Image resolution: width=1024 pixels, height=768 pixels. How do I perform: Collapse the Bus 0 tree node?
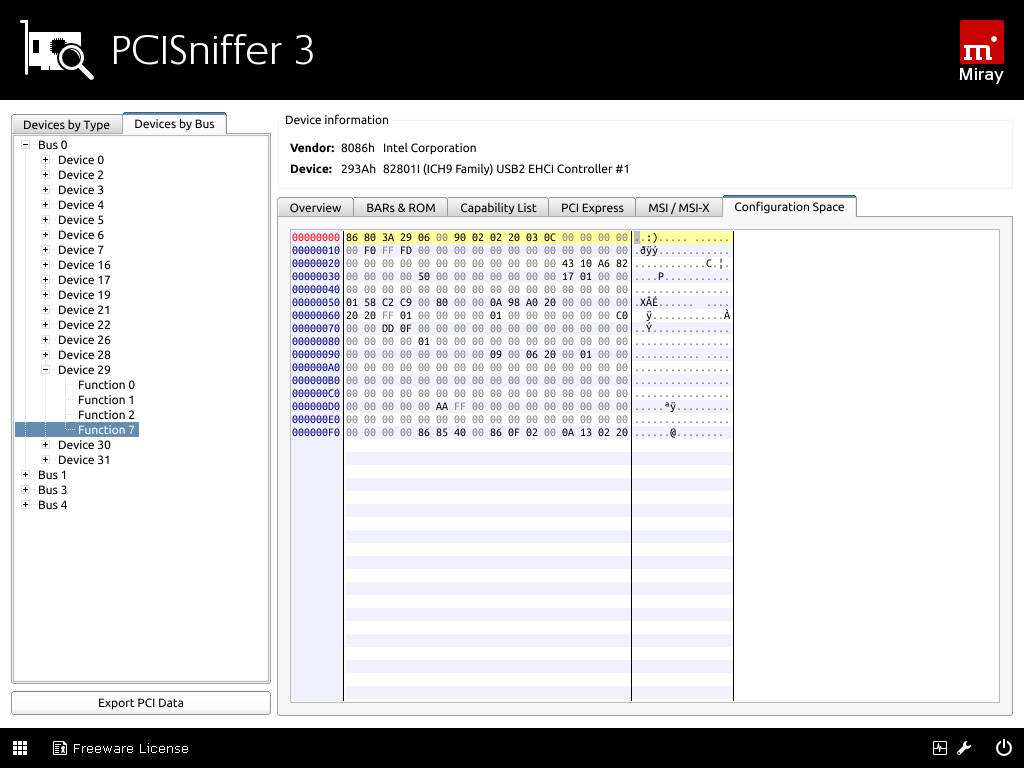pyautogui.click(x=25, y=145)
